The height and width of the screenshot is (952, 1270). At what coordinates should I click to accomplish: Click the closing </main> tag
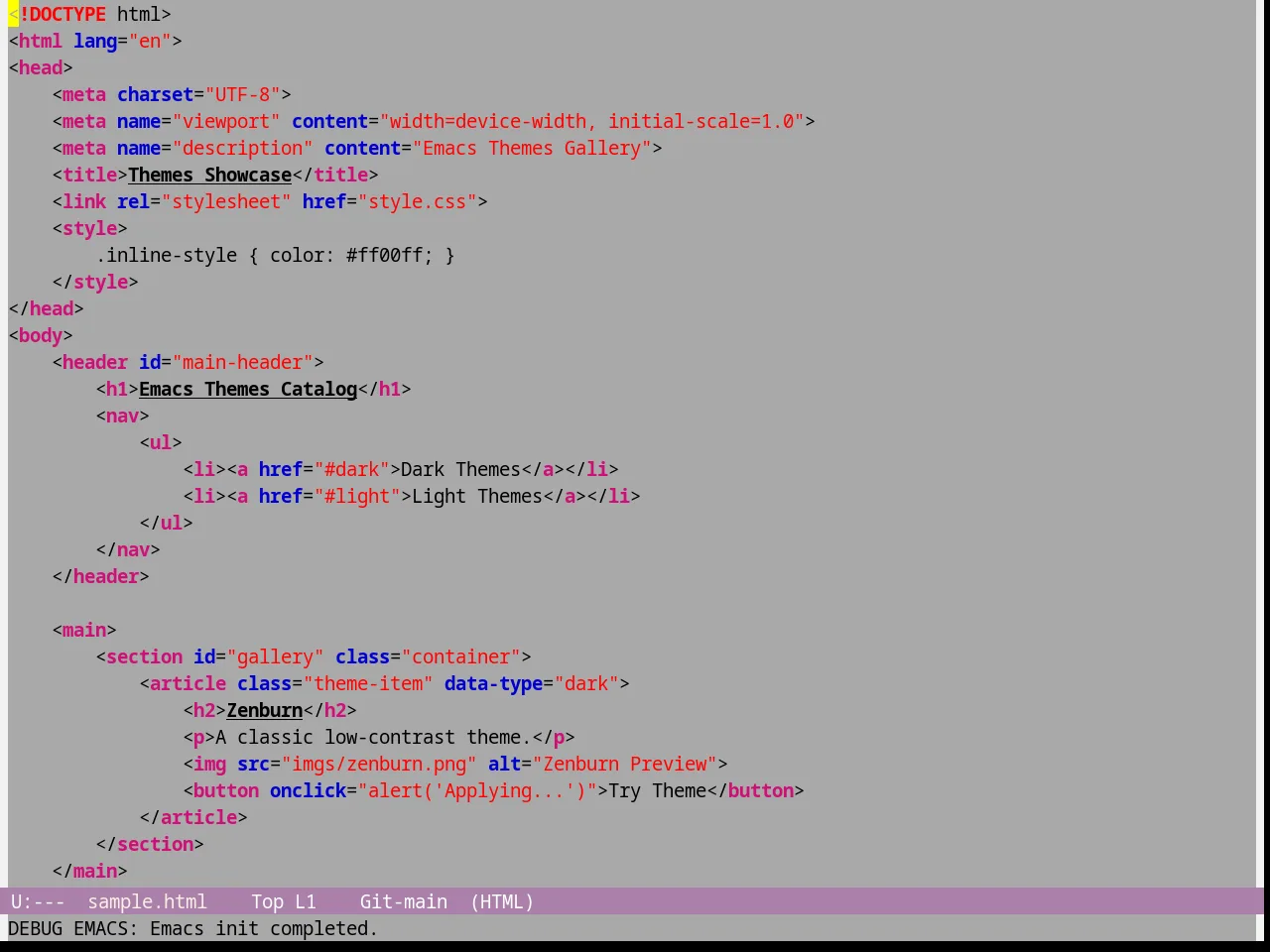click(89, 871)
